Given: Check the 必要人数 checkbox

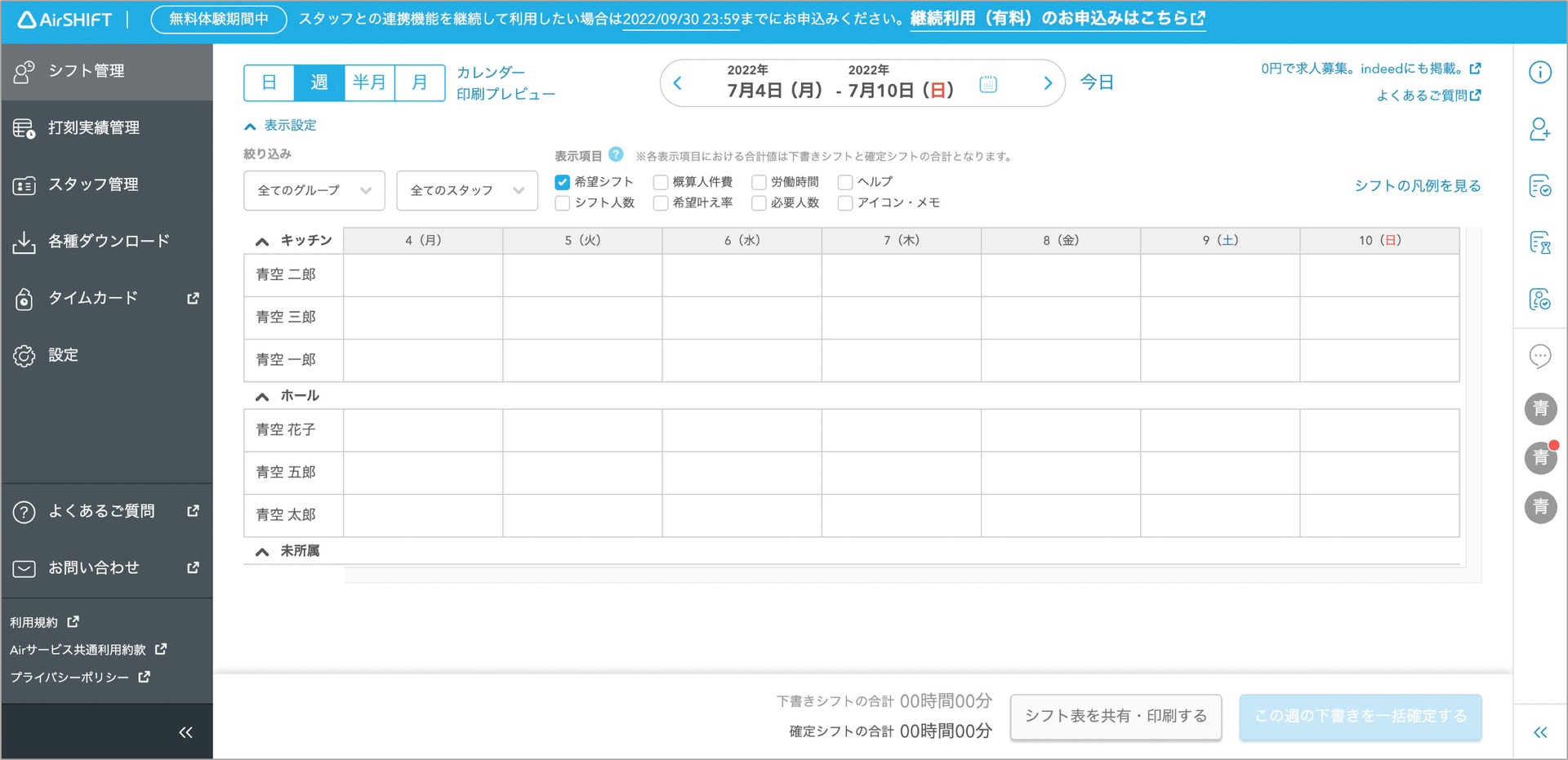Looking at the screenshot, I should (759, 203).
